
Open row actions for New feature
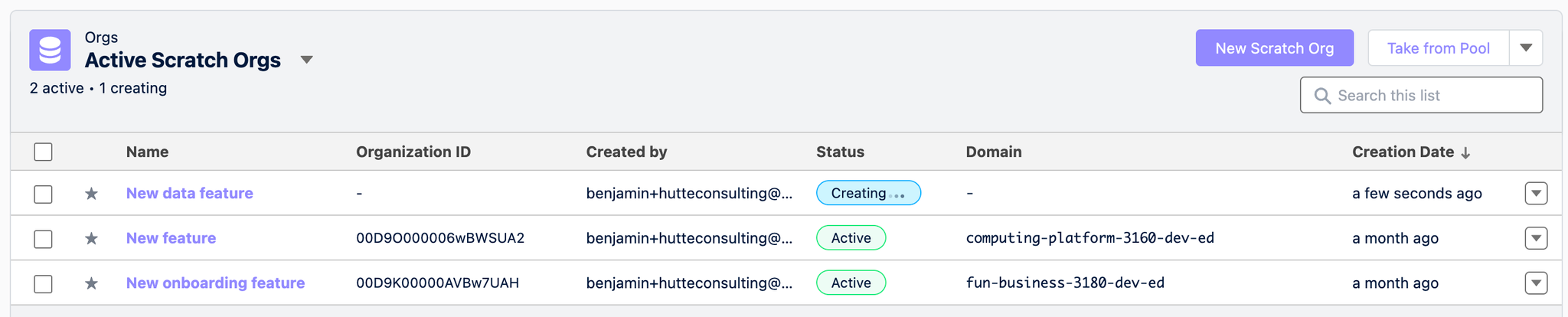tap(1536, 238)
